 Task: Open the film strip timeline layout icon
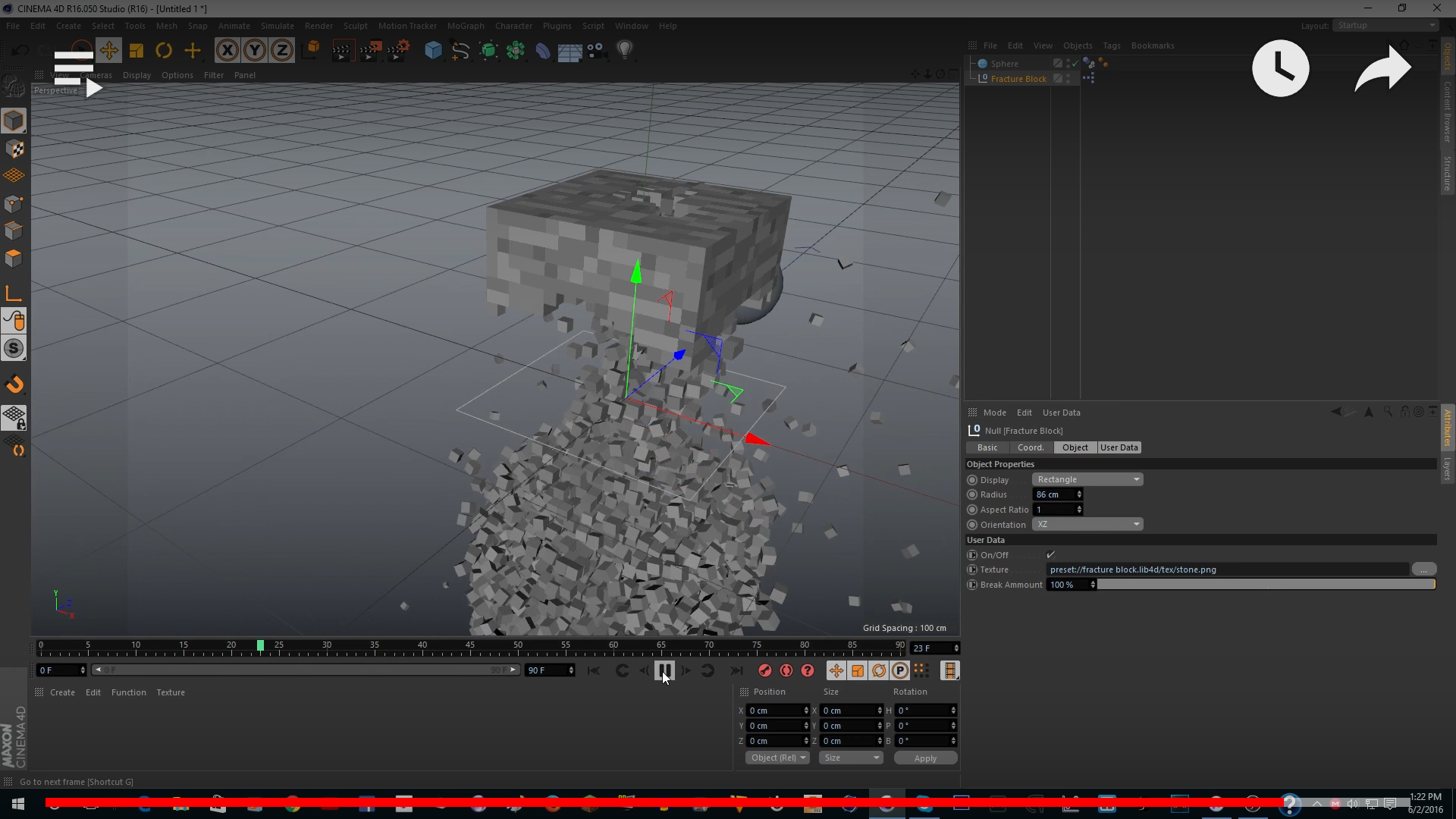coord(949,670)
